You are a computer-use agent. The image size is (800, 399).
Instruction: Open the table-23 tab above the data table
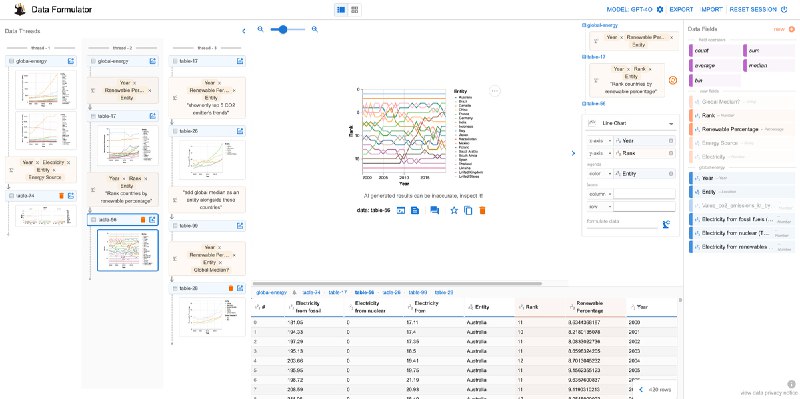coord(444,292)
